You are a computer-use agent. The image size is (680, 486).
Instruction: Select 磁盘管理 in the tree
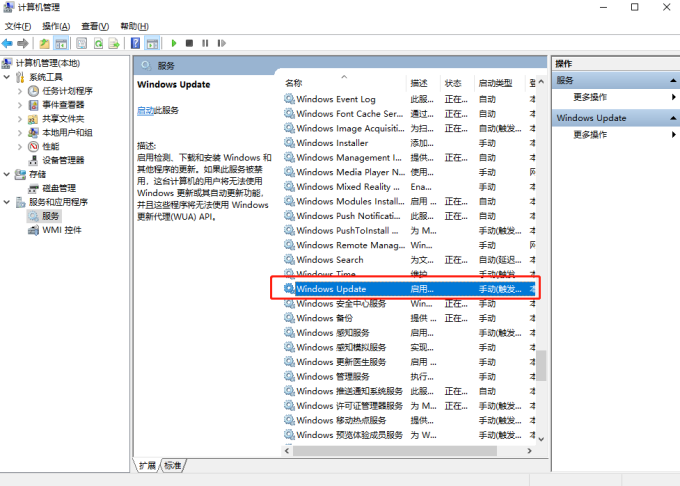[59, 188]
